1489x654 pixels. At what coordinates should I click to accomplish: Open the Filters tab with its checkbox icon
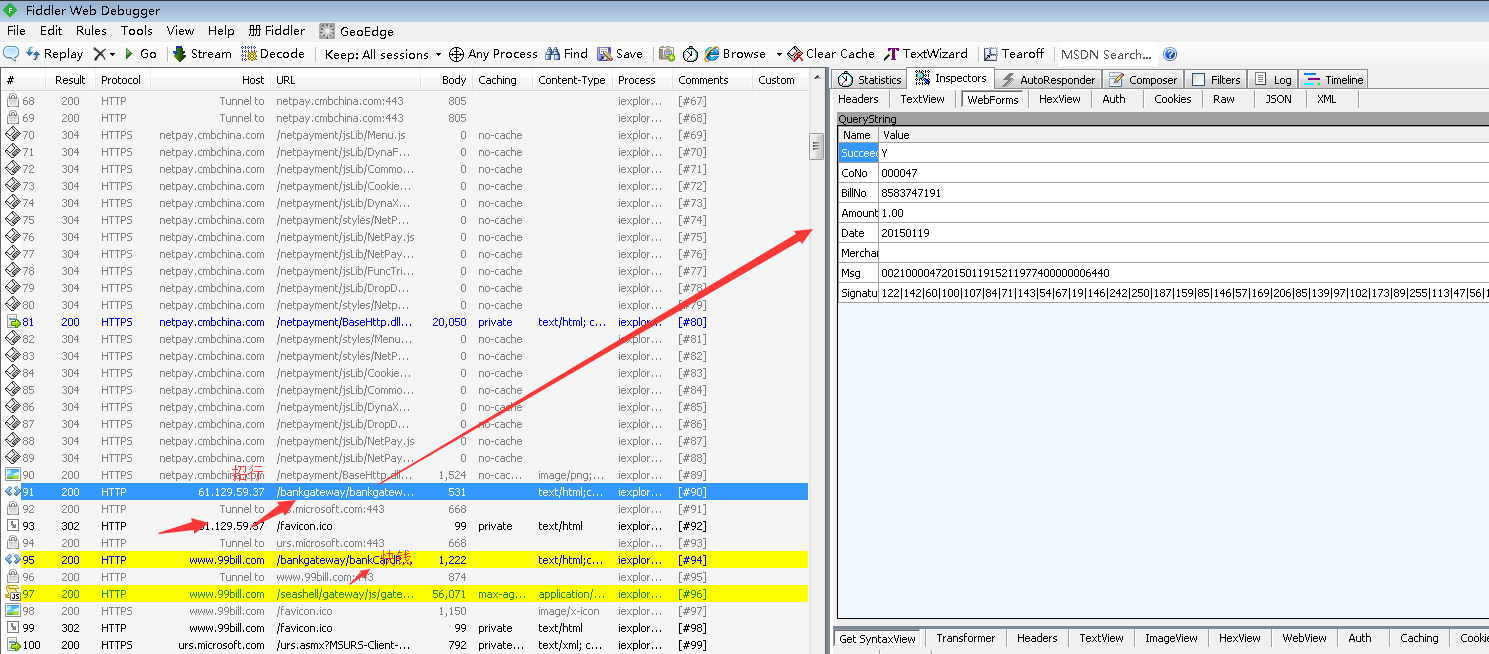(1216, 79)
